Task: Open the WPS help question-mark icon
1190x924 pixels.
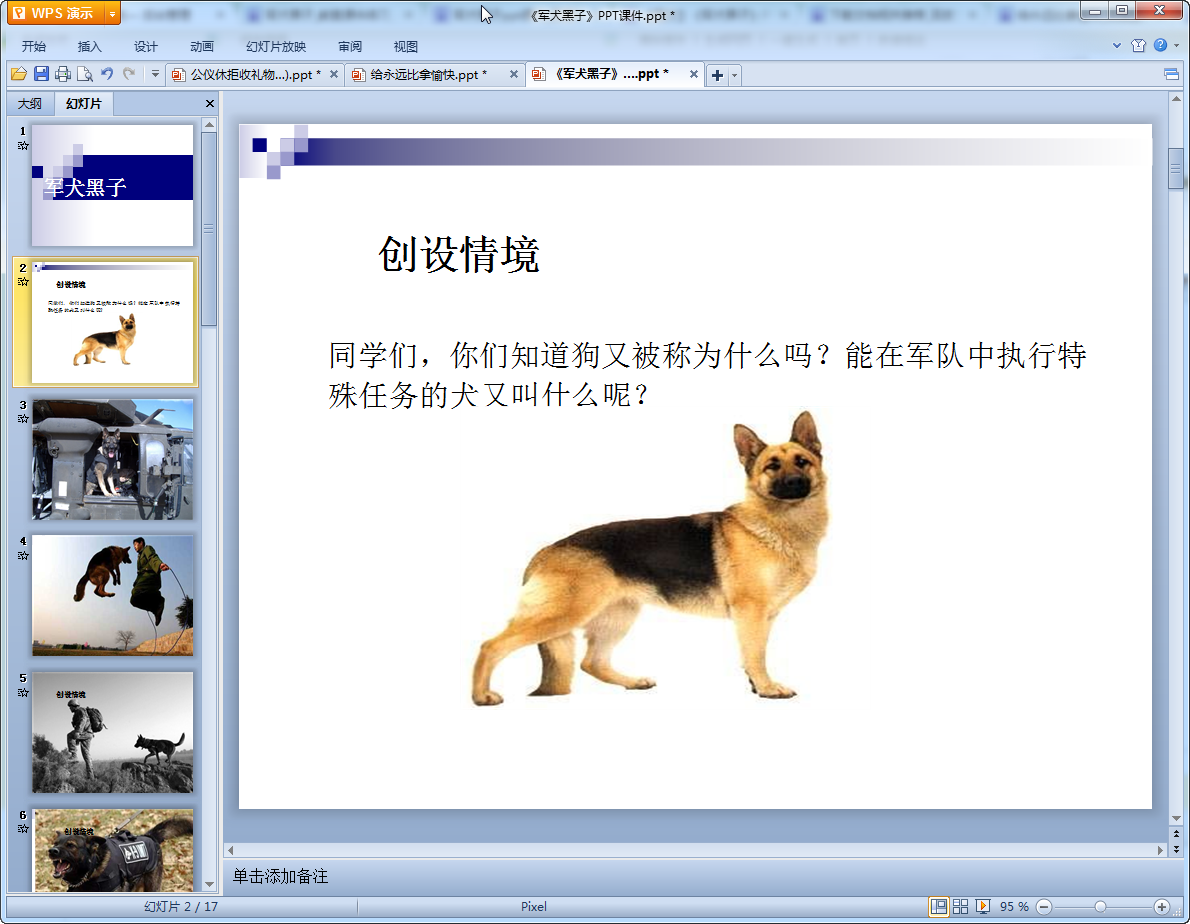Action: click(x=1160, y=46)
